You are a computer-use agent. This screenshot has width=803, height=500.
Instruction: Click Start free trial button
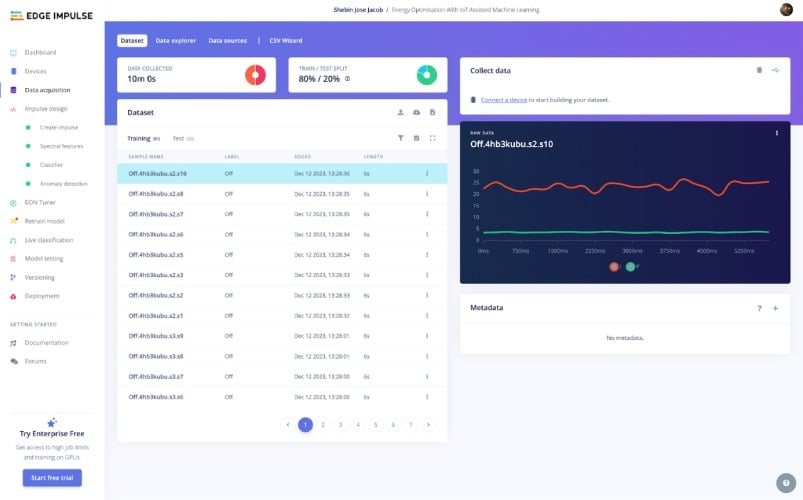pos(52,478)
